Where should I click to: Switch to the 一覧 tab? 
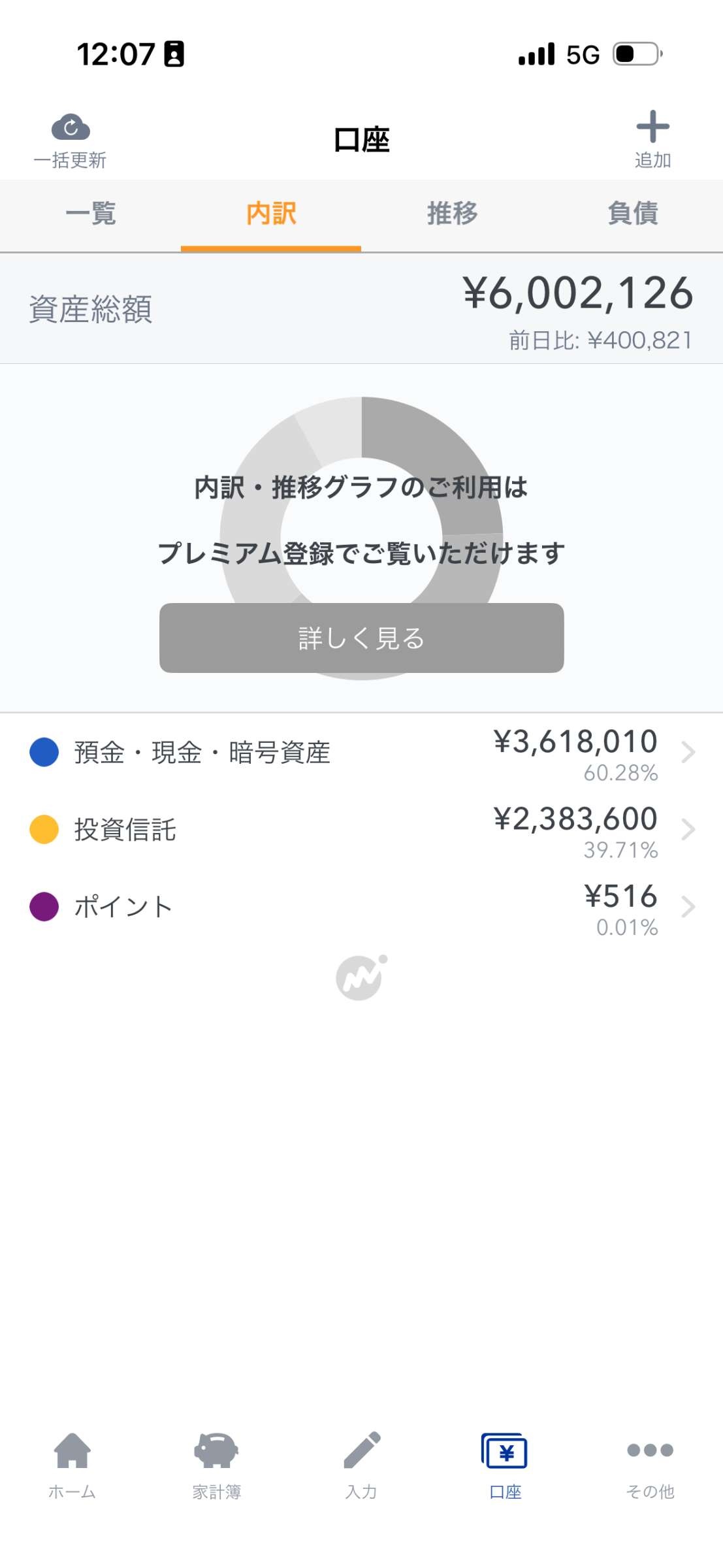(91, 214)
